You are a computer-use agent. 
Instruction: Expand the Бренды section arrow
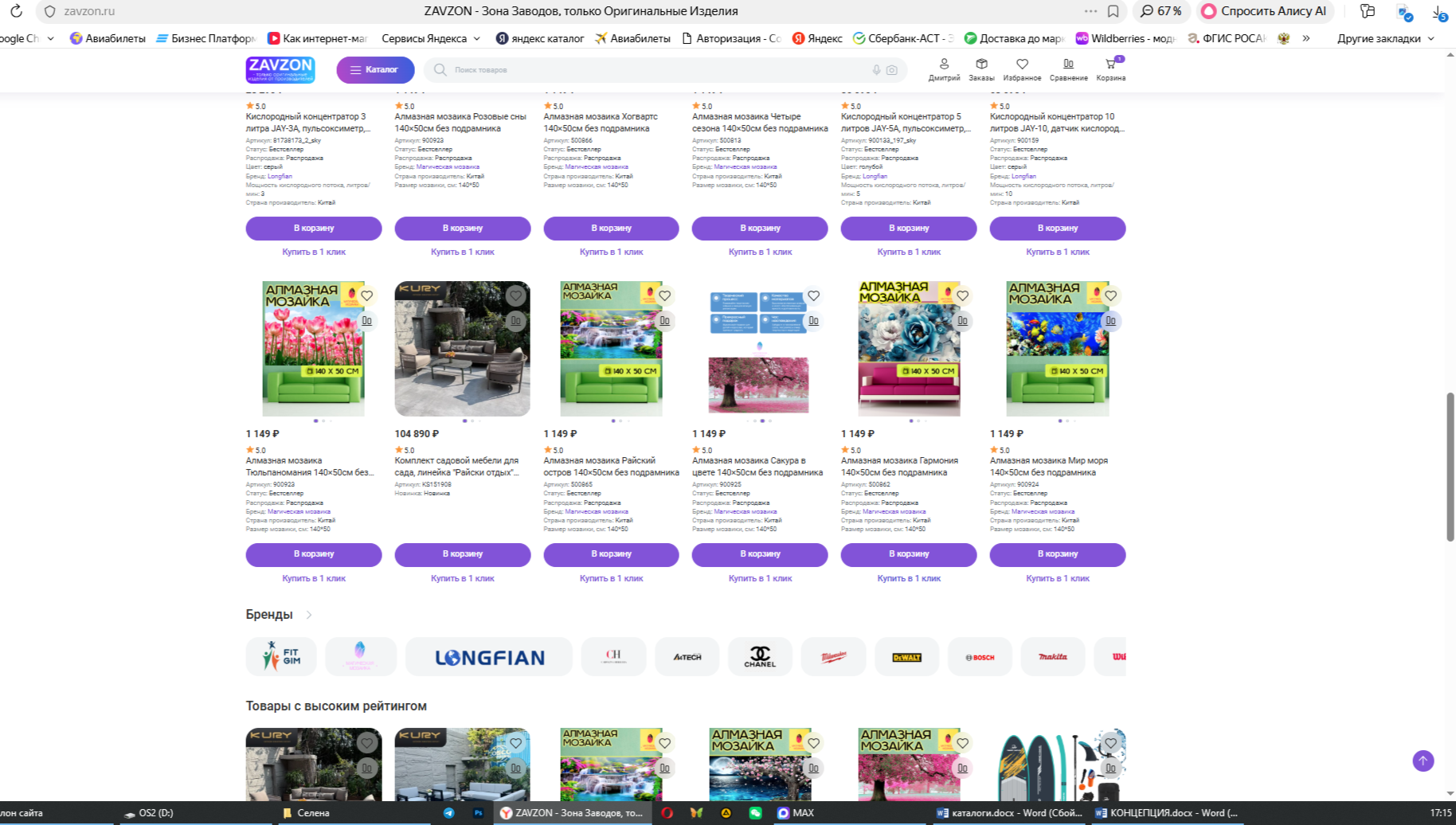[x=309, y=615]
